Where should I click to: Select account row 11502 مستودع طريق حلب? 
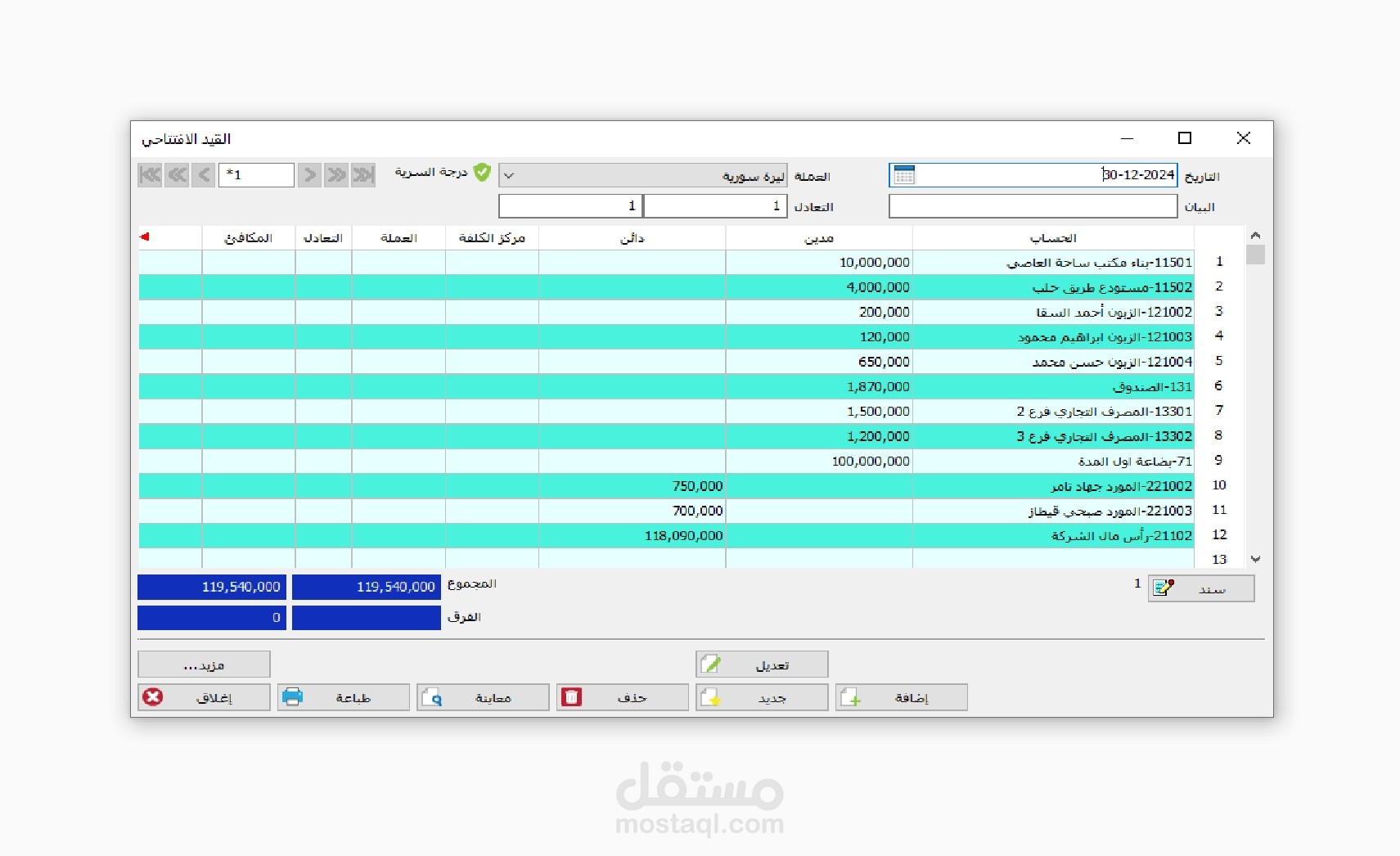(1053, 287)
